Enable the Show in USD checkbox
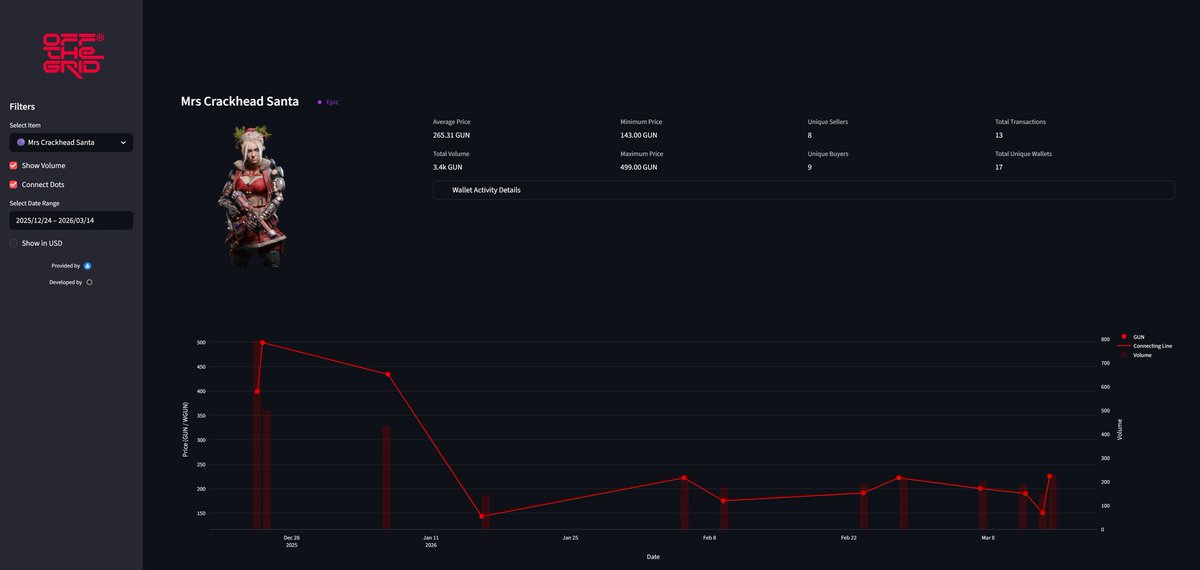 pyautogui.click(x=14, y=243)
